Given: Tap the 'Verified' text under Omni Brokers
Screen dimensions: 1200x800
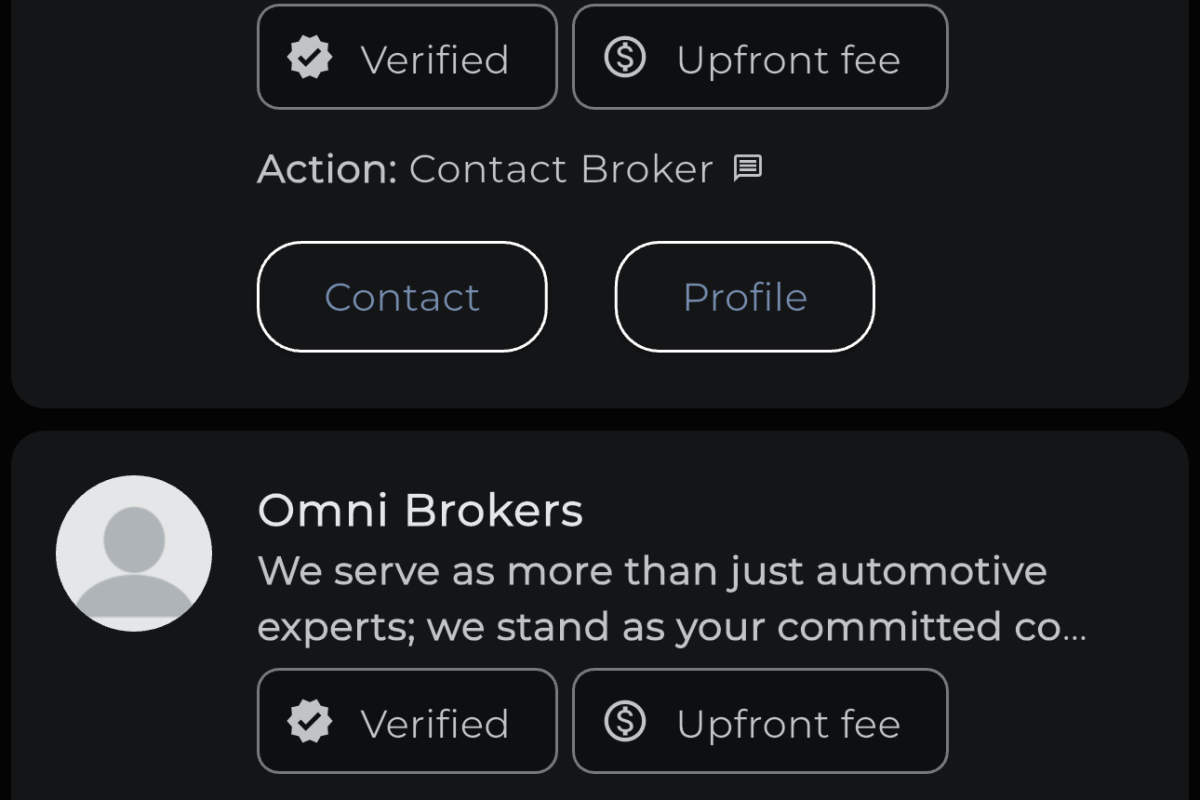Looking at the screenshot, I should 435,724.
